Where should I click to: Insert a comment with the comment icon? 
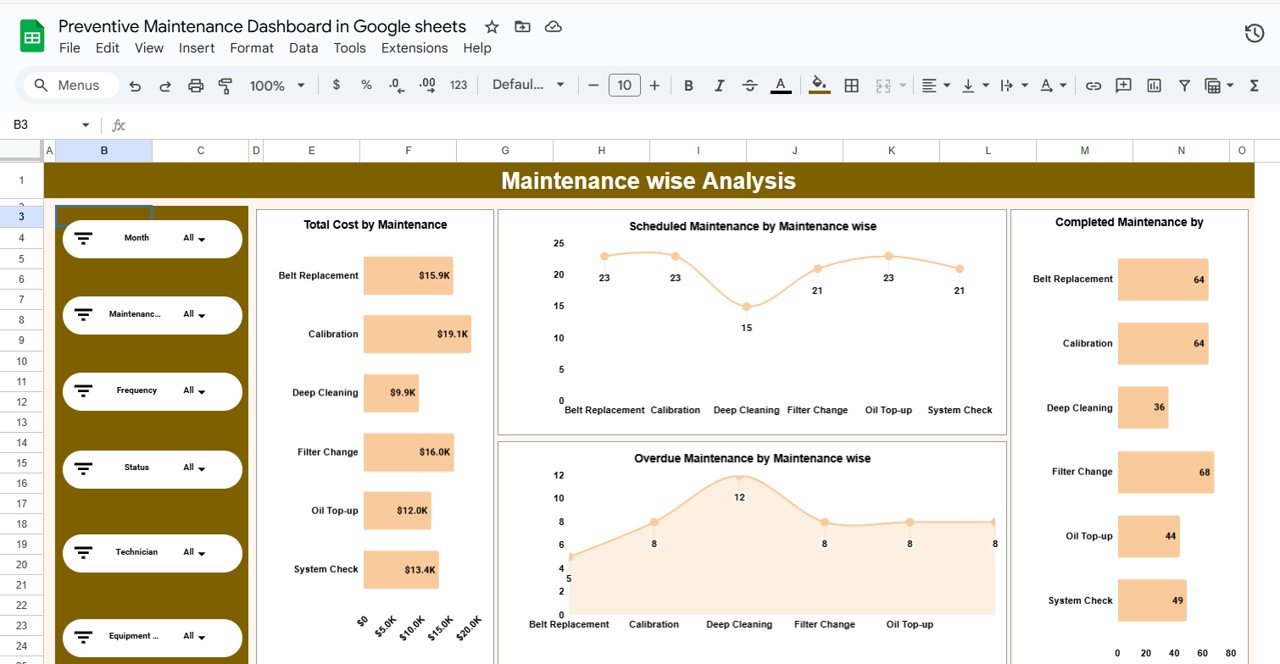[x=1123, y=85]
